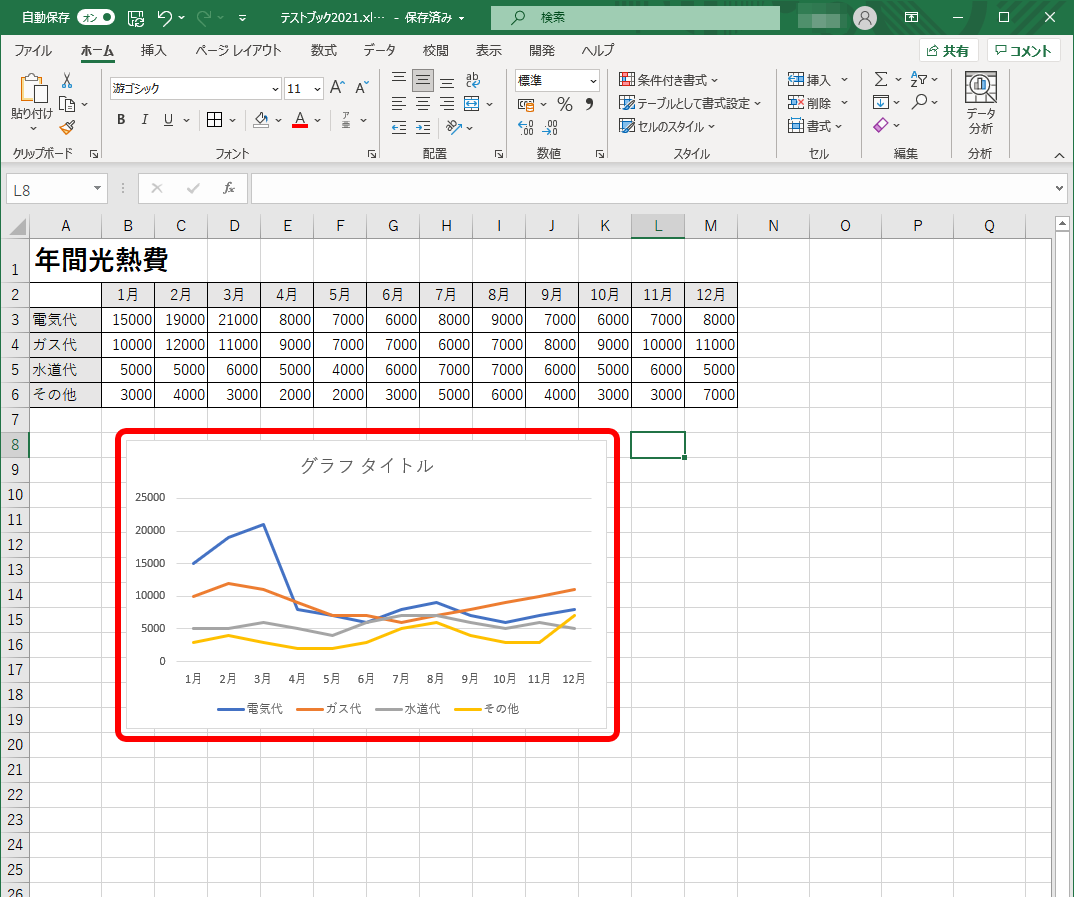Align text right
This screenshot has height=897, width=1074.
(x=447, y=104)
